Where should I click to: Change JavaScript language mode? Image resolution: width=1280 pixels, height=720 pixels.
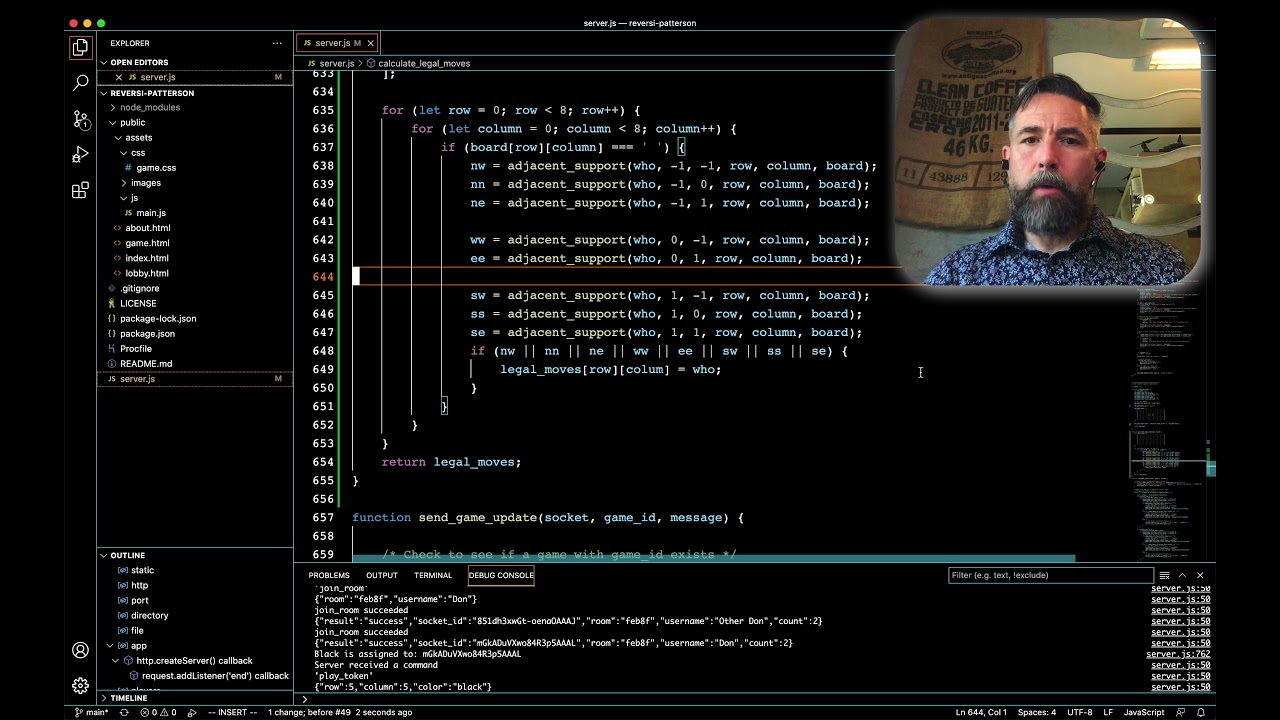tap(1144, 712)
